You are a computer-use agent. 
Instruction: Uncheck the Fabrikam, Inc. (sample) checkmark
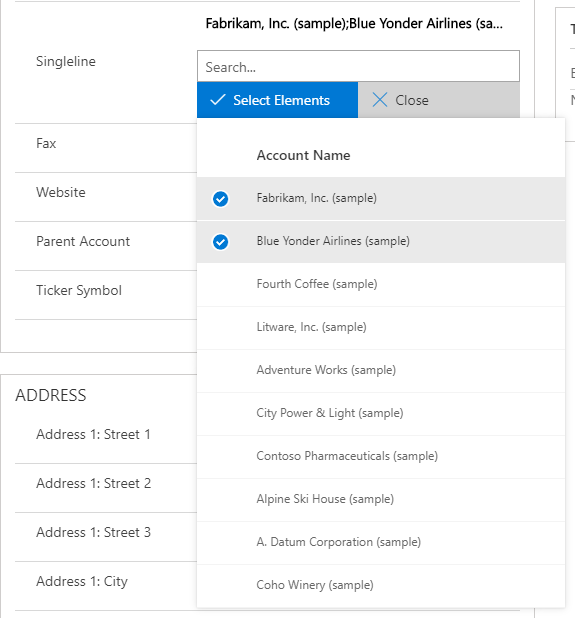pos(220,199)
